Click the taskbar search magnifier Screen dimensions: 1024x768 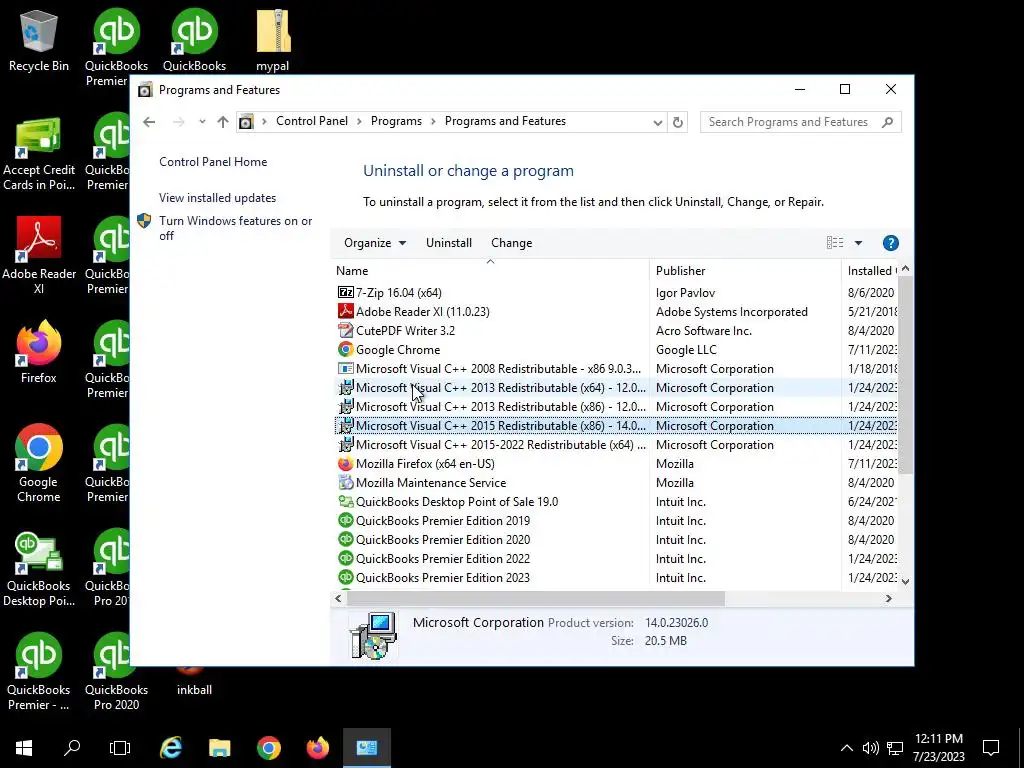point(72,748)
